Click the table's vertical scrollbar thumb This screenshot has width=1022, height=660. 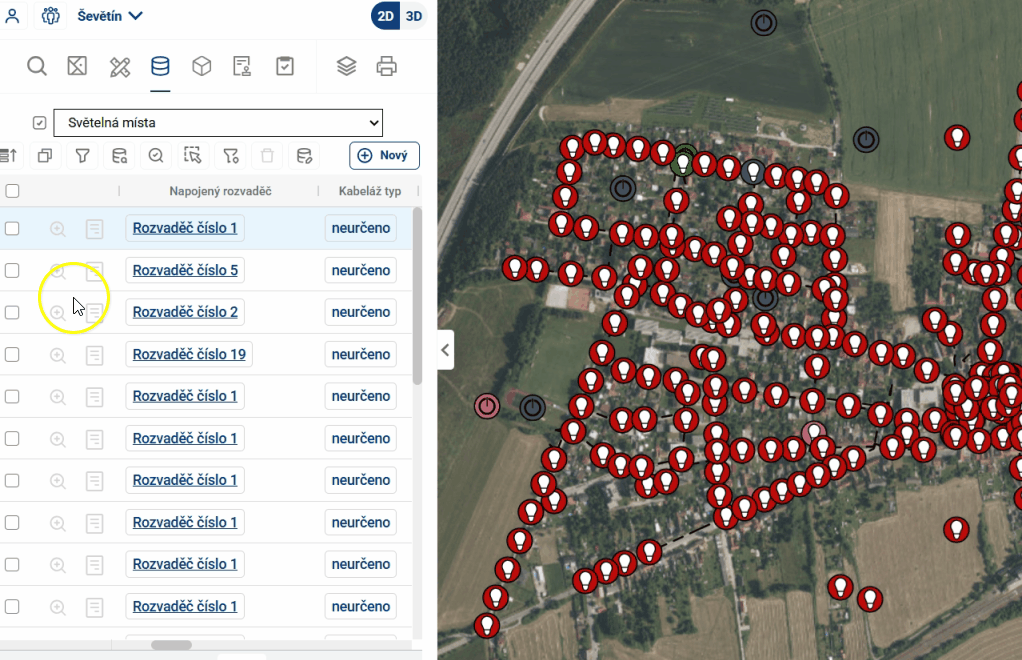[417, 296]
